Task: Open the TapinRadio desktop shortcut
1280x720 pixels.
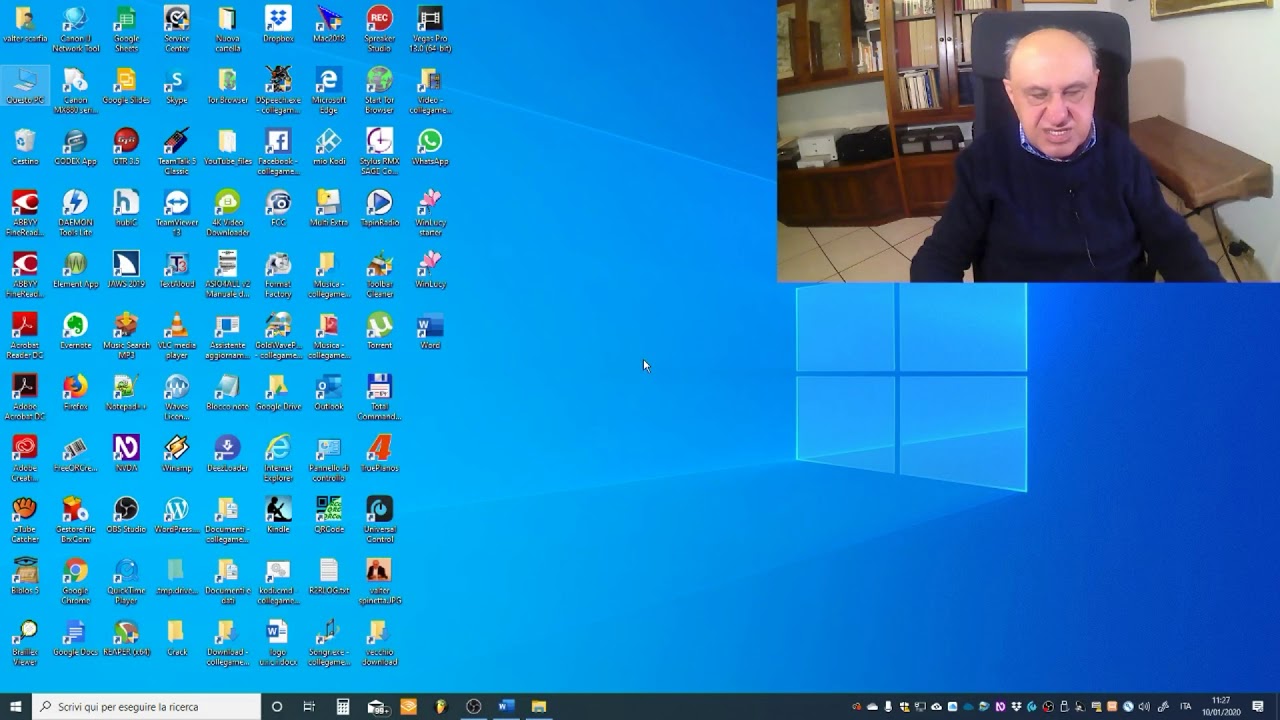Action: (x=379, y=209)
